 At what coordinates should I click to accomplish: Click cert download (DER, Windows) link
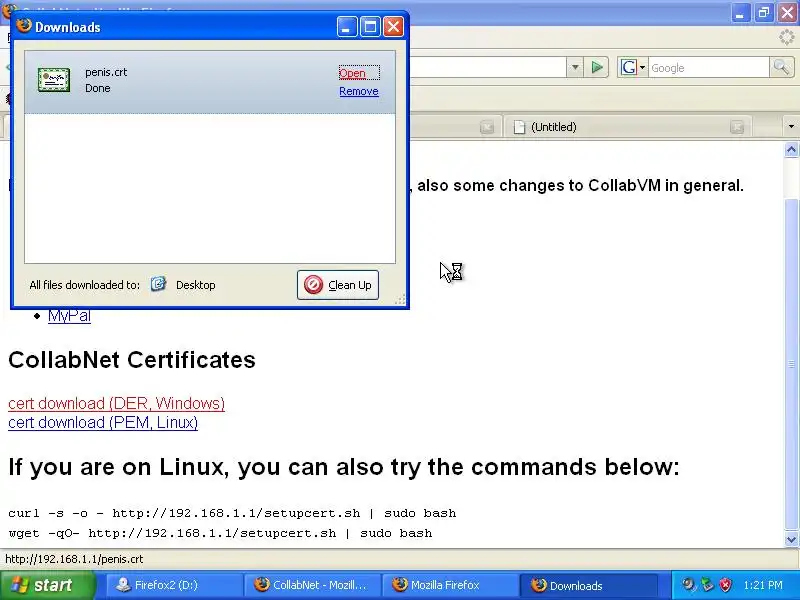[x=116, y=404]
